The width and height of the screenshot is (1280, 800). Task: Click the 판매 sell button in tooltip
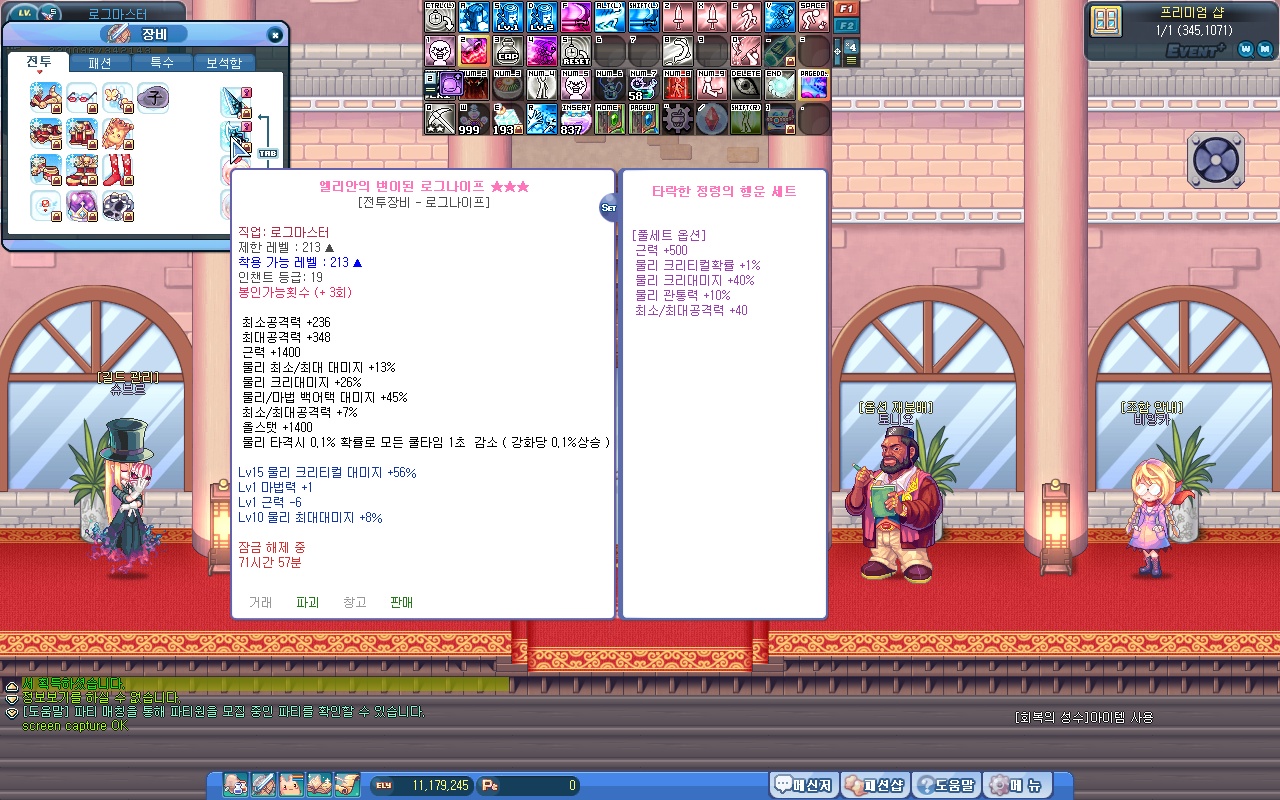click(401, 602)
